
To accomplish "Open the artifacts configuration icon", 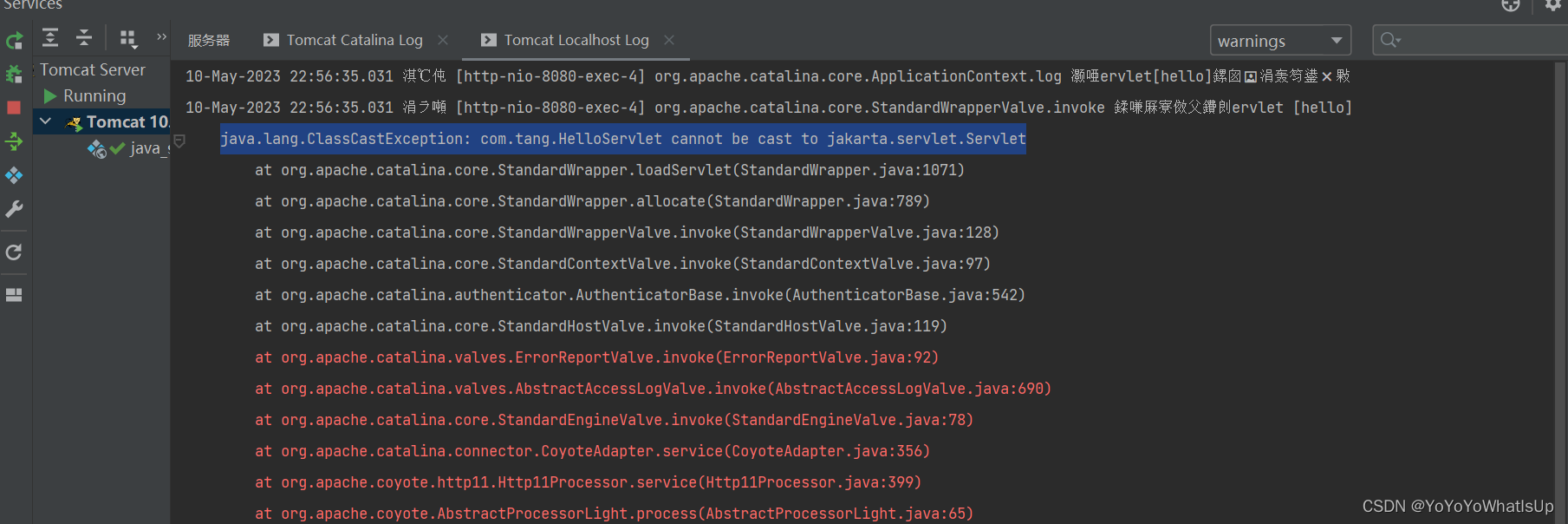I will 14,175.
